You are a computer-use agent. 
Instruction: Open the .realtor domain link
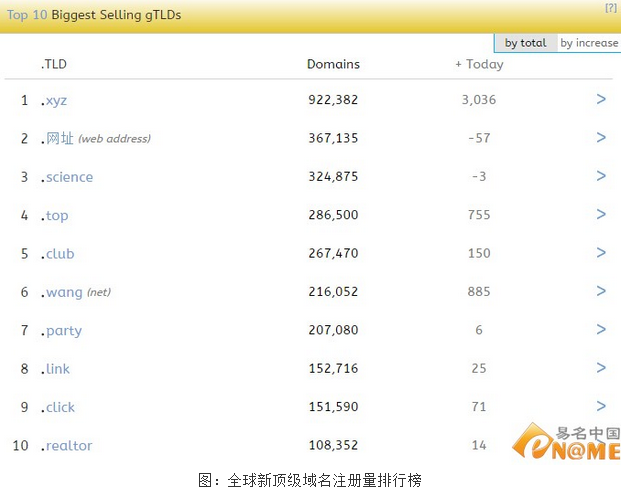(x=68, y=446)
